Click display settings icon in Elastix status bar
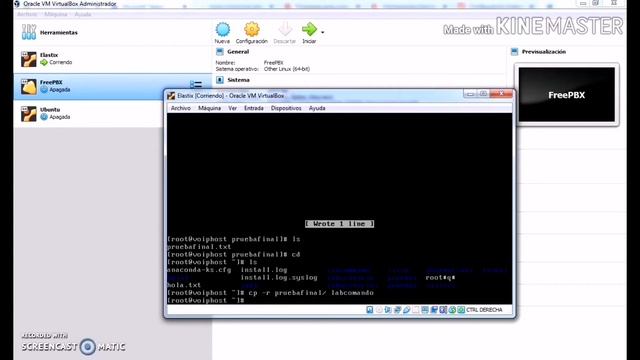 [x=425, y=310]
